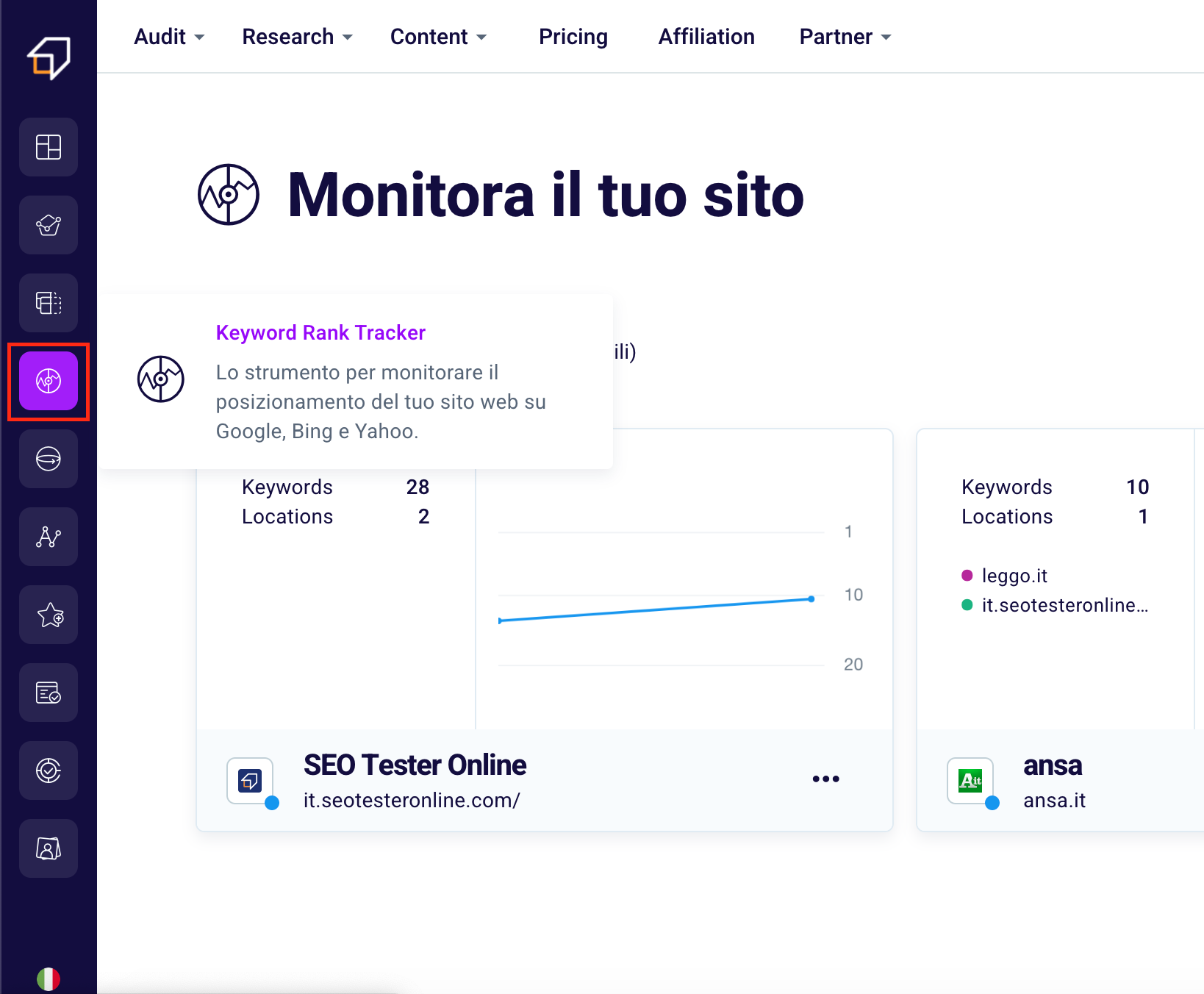The height and width of the screenshot is (994, 1204).
Task: Click the checklist page icon in sidebar
Action: tap(49, 693)
